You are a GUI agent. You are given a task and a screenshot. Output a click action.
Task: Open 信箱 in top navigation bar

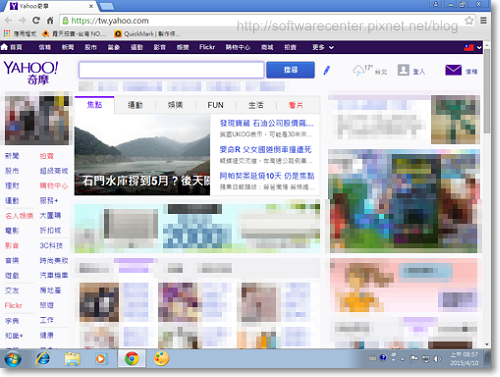click(x=44, y=47)
